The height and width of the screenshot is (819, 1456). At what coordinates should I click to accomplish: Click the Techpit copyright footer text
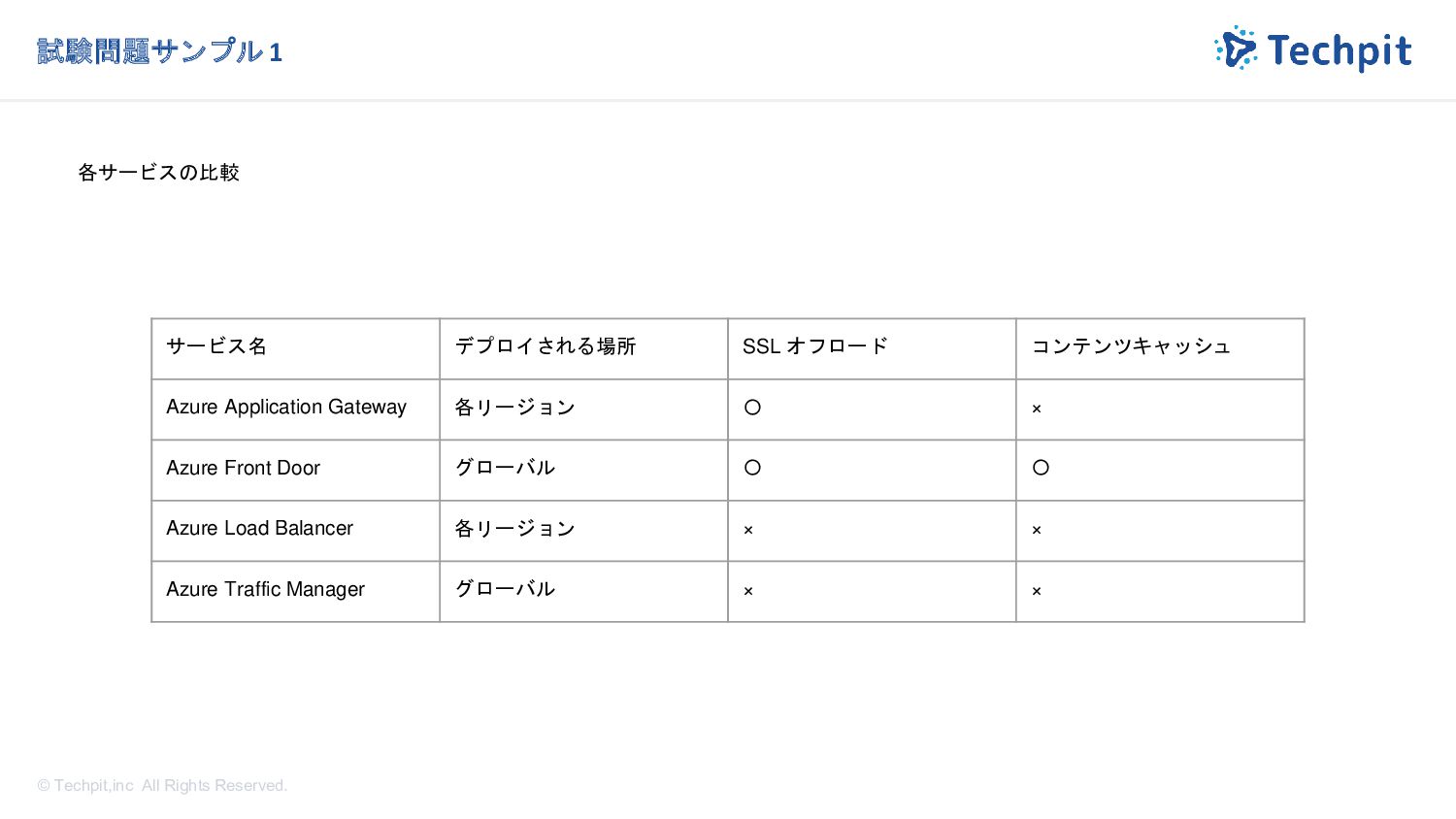[x=162, y=786]
